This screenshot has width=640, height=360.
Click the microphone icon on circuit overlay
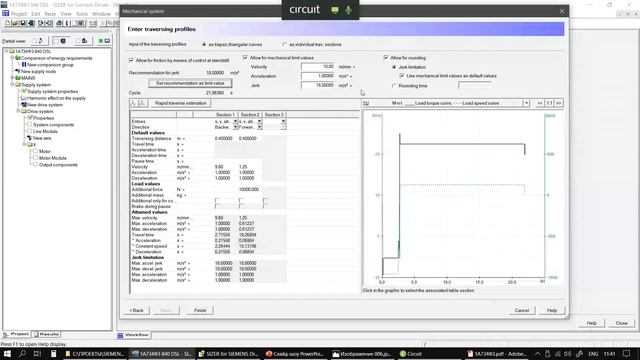pos(348,10)
